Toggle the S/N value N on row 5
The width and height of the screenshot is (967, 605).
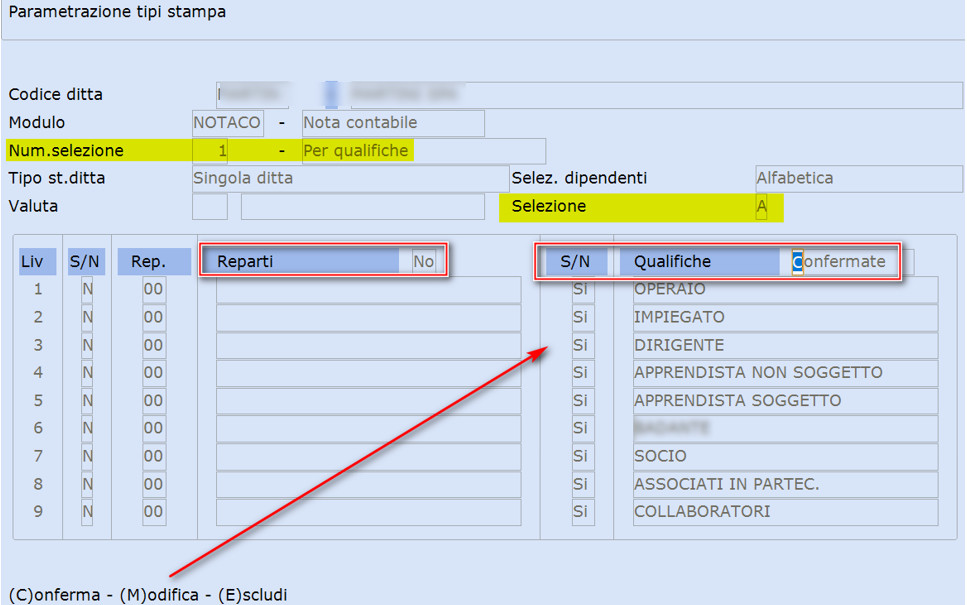87,401
